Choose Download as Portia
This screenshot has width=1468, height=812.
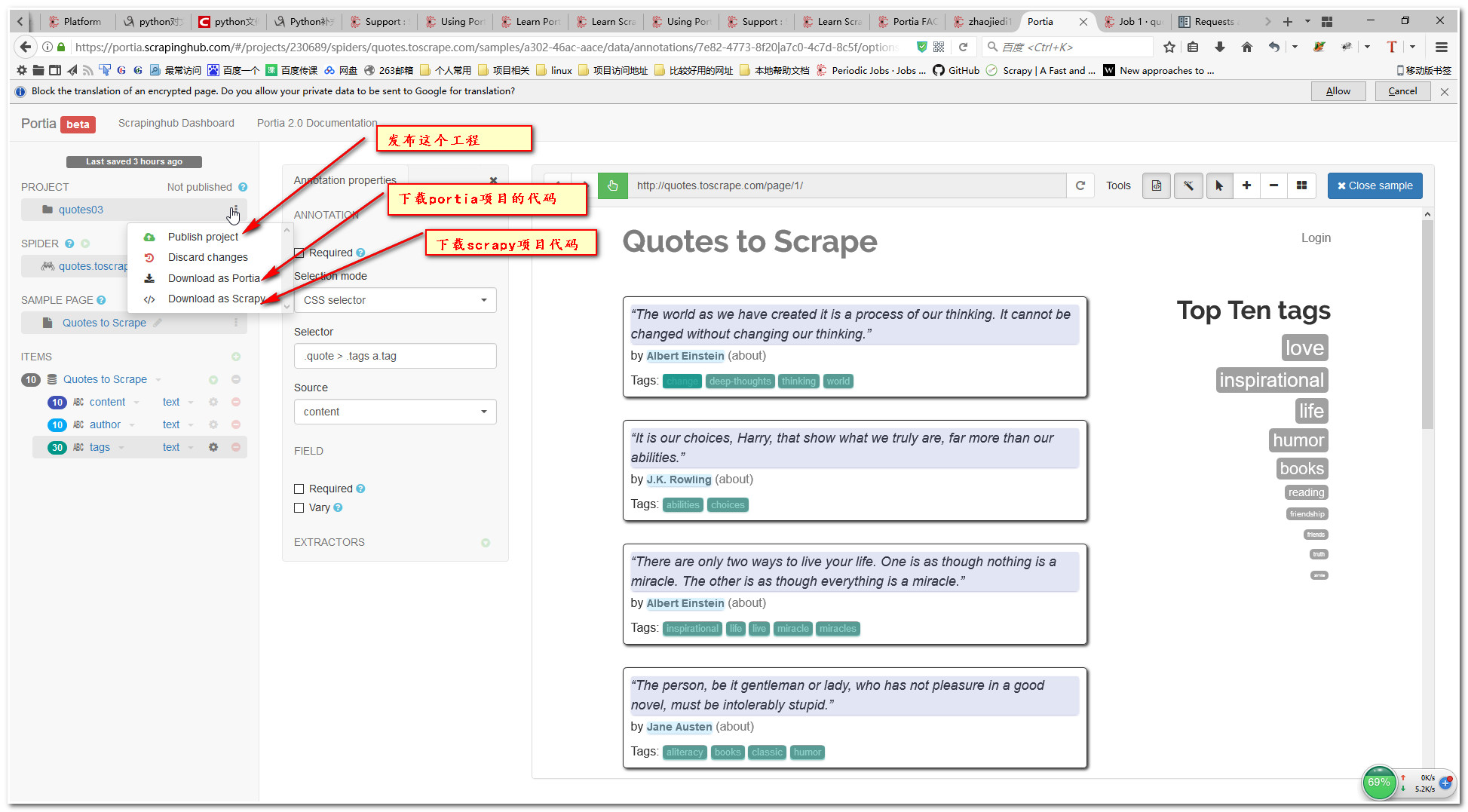pos(213,278)
